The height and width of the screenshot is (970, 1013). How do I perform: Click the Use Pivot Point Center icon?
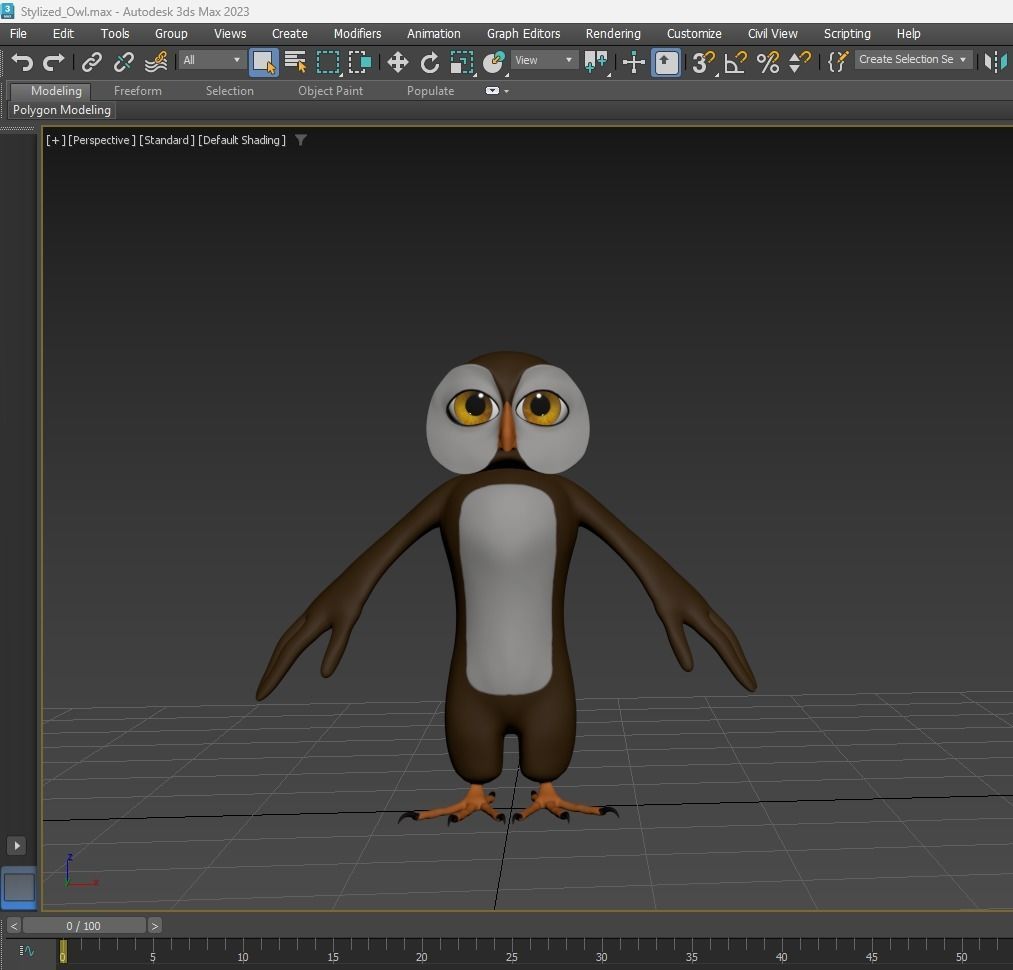(596, 62)
